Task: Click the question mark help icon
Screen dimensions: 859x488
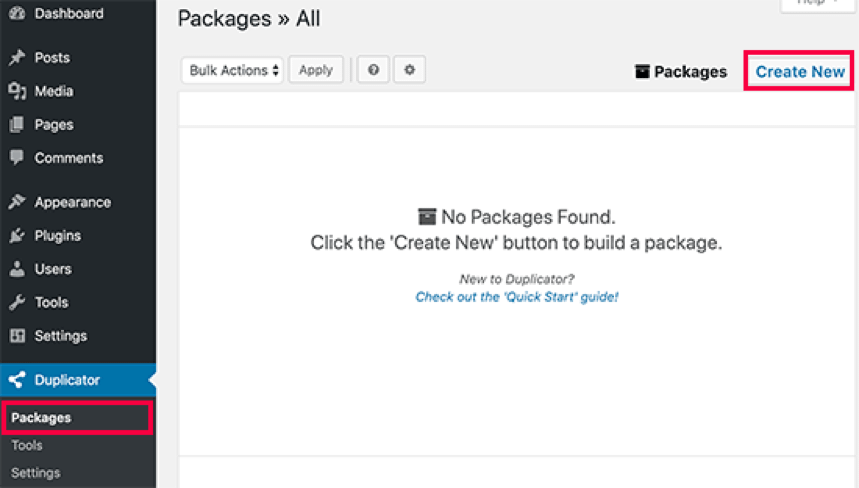Action: click(373, 70)
